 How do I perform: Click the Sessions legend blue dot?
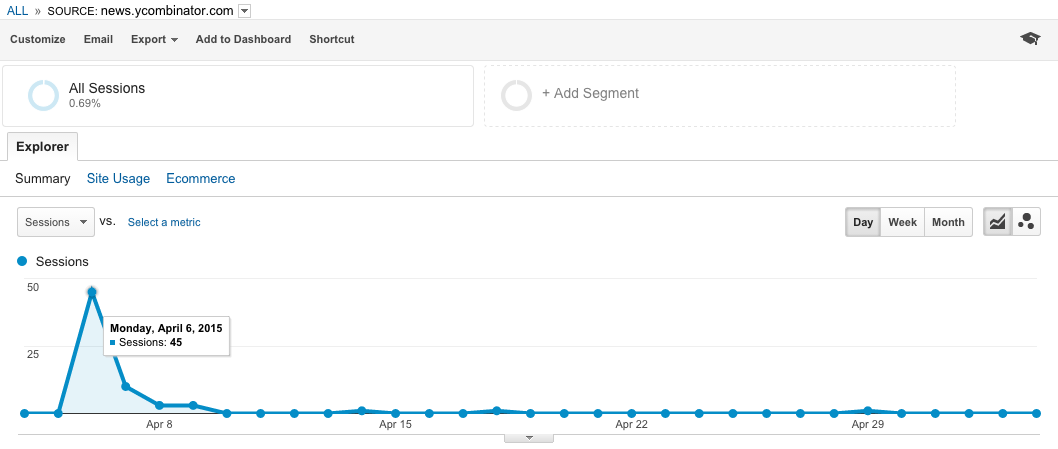[22, 261]
